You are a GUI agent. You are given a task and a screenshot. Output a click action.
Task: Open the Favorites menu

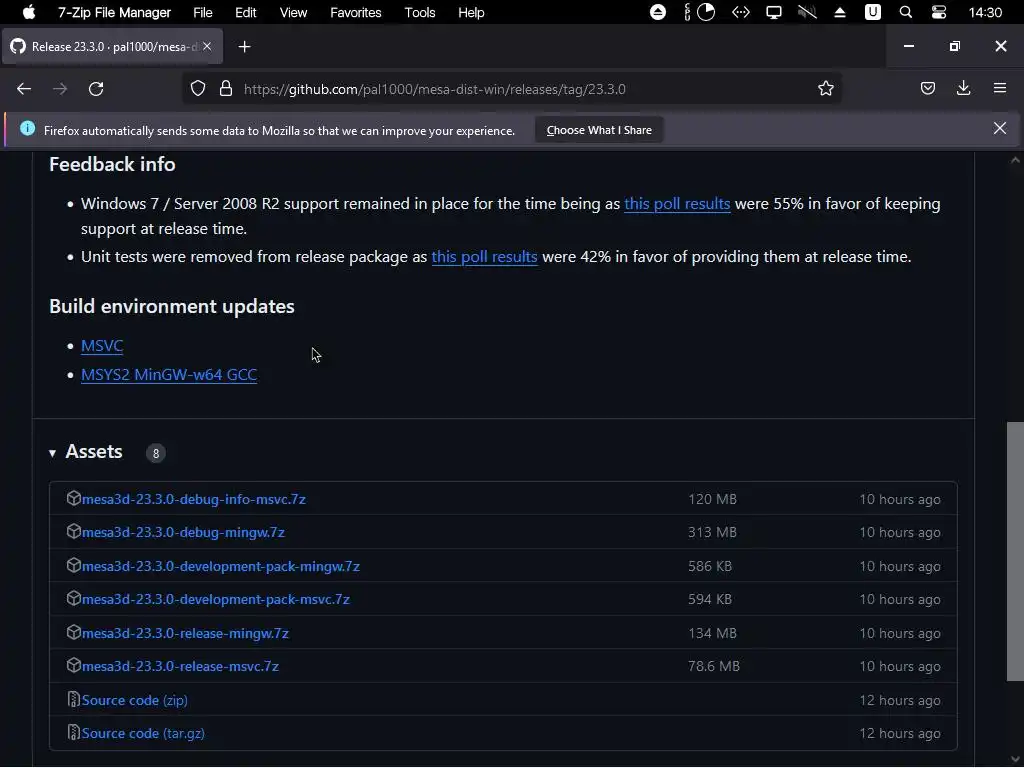tap(355, 12)
